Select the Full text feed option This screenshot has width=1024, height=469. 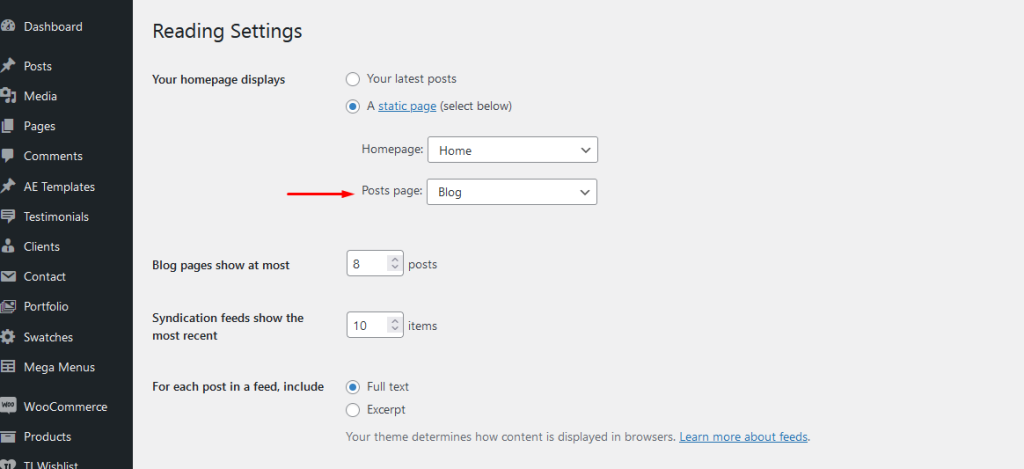[x=353, y=387]
